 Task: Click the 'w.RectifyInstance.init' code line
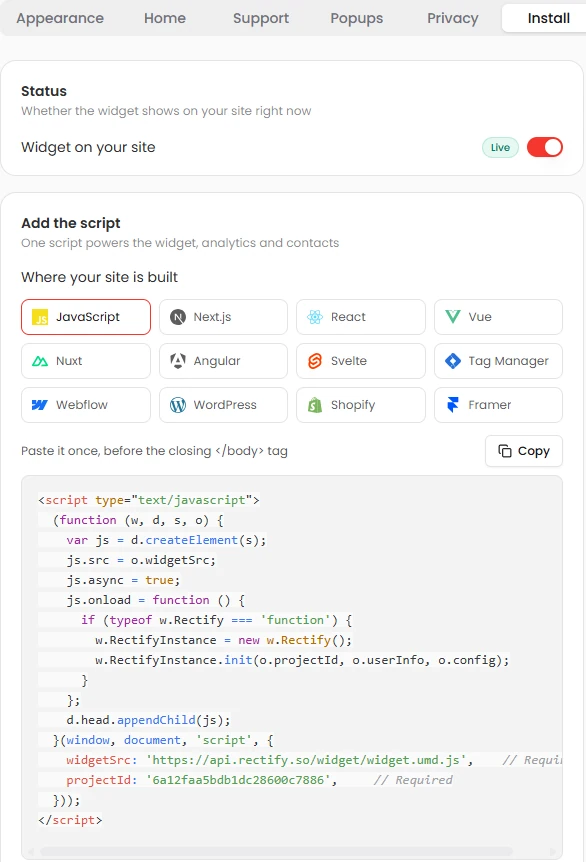[x=302, y=660]
